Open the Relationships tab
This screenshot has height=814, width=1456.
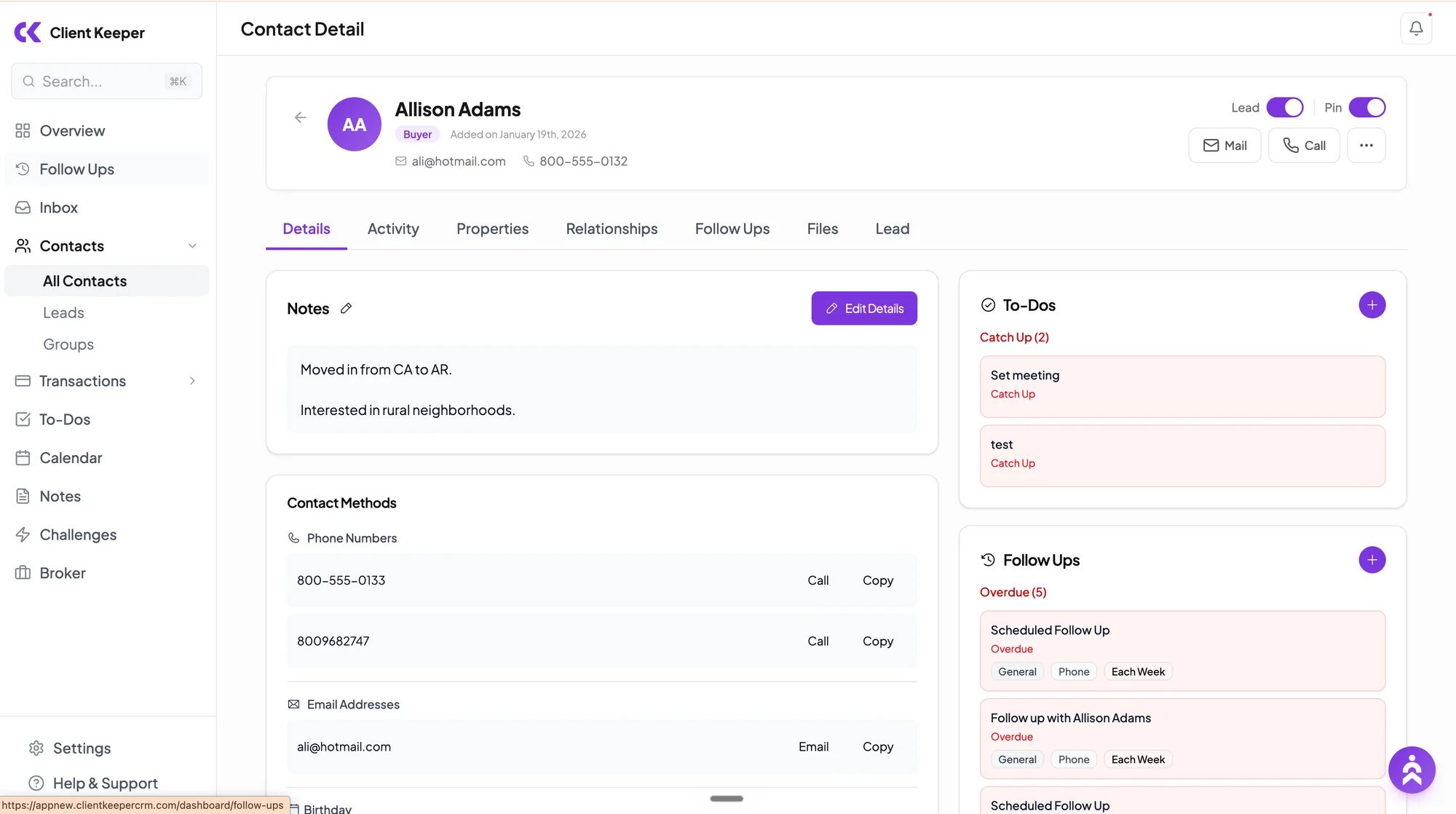pyautogui.click(x=612, y=229)
